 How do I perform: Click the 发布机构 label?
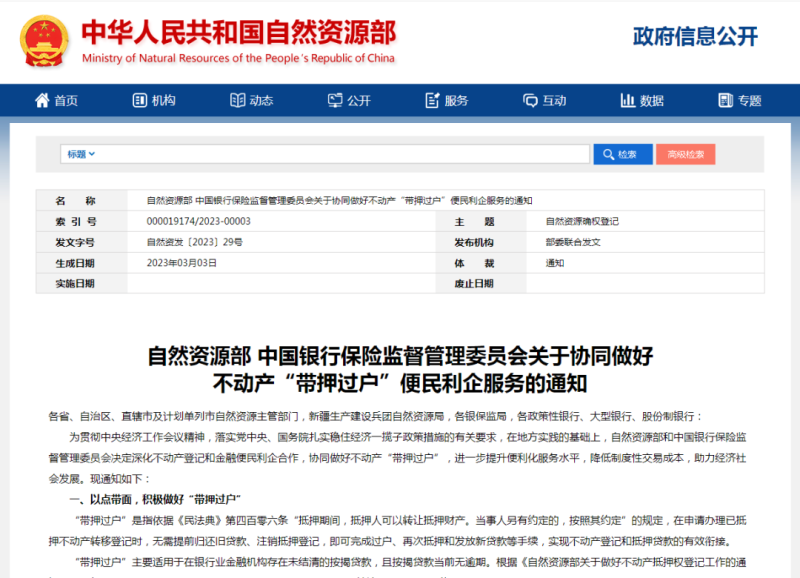coord(474,242)
